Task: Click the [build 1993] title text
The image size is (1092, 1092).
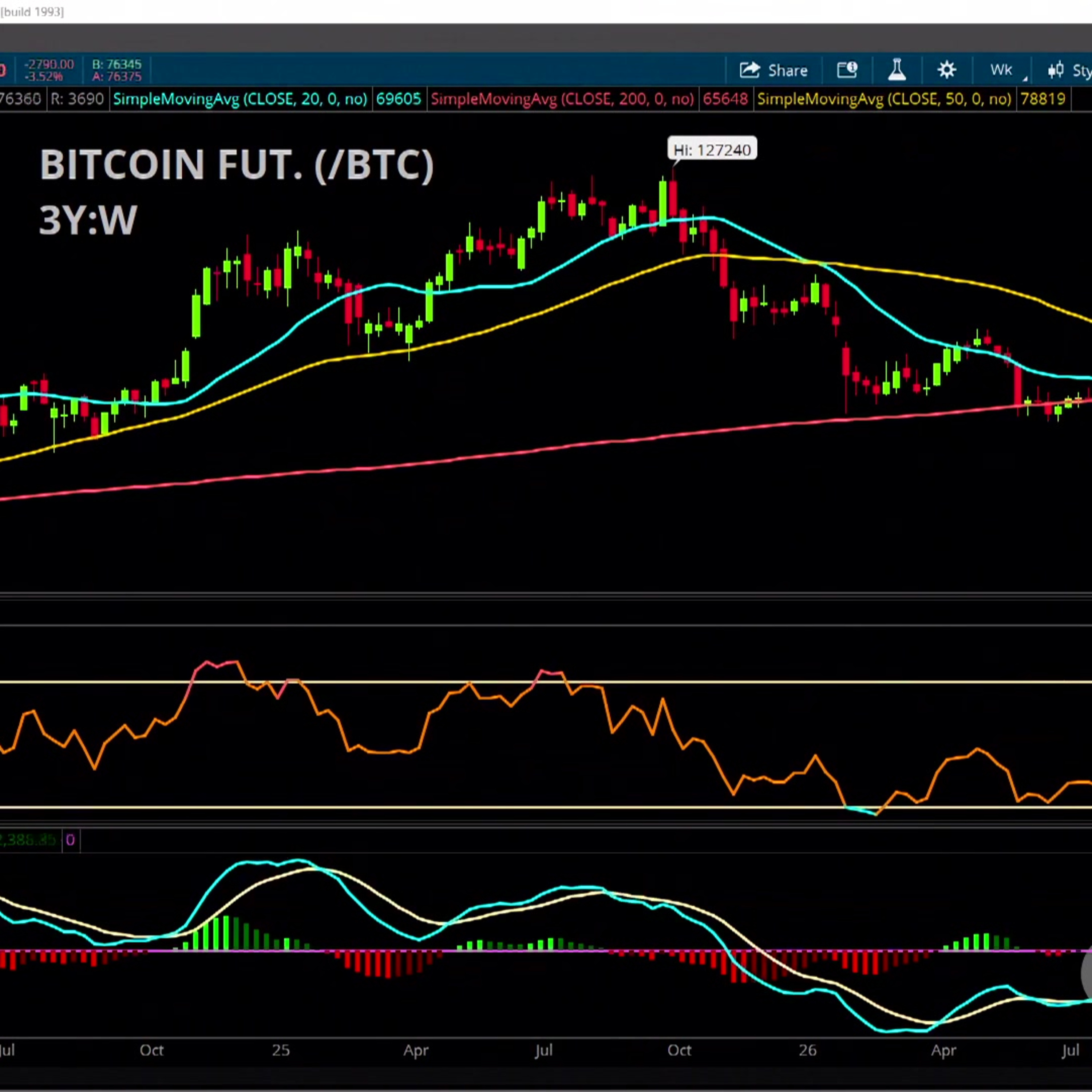Action: point(32,12)
